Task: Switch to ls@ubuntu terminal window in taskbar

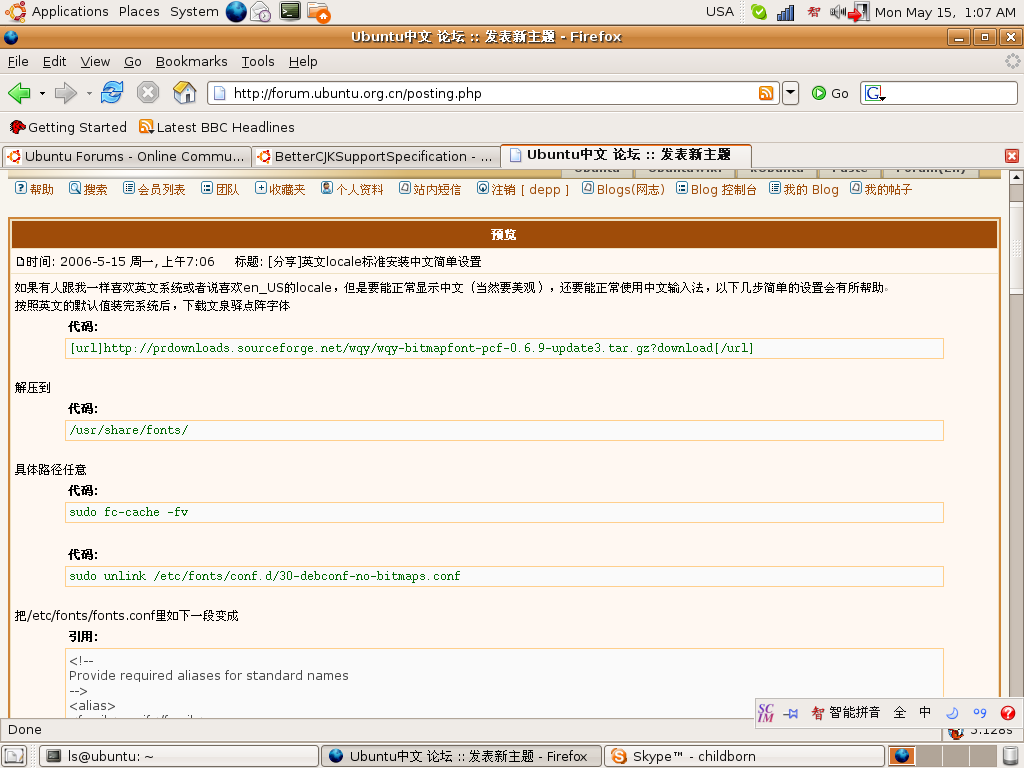Action: (x=179, y=756)
